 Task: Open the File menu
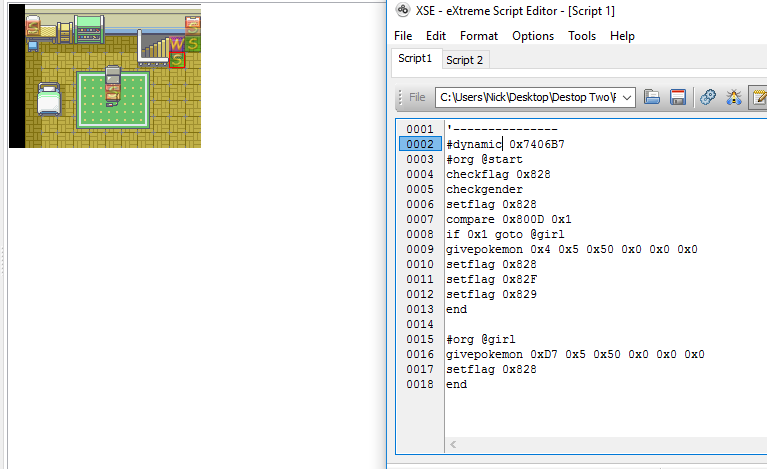(x=403, y=36)
